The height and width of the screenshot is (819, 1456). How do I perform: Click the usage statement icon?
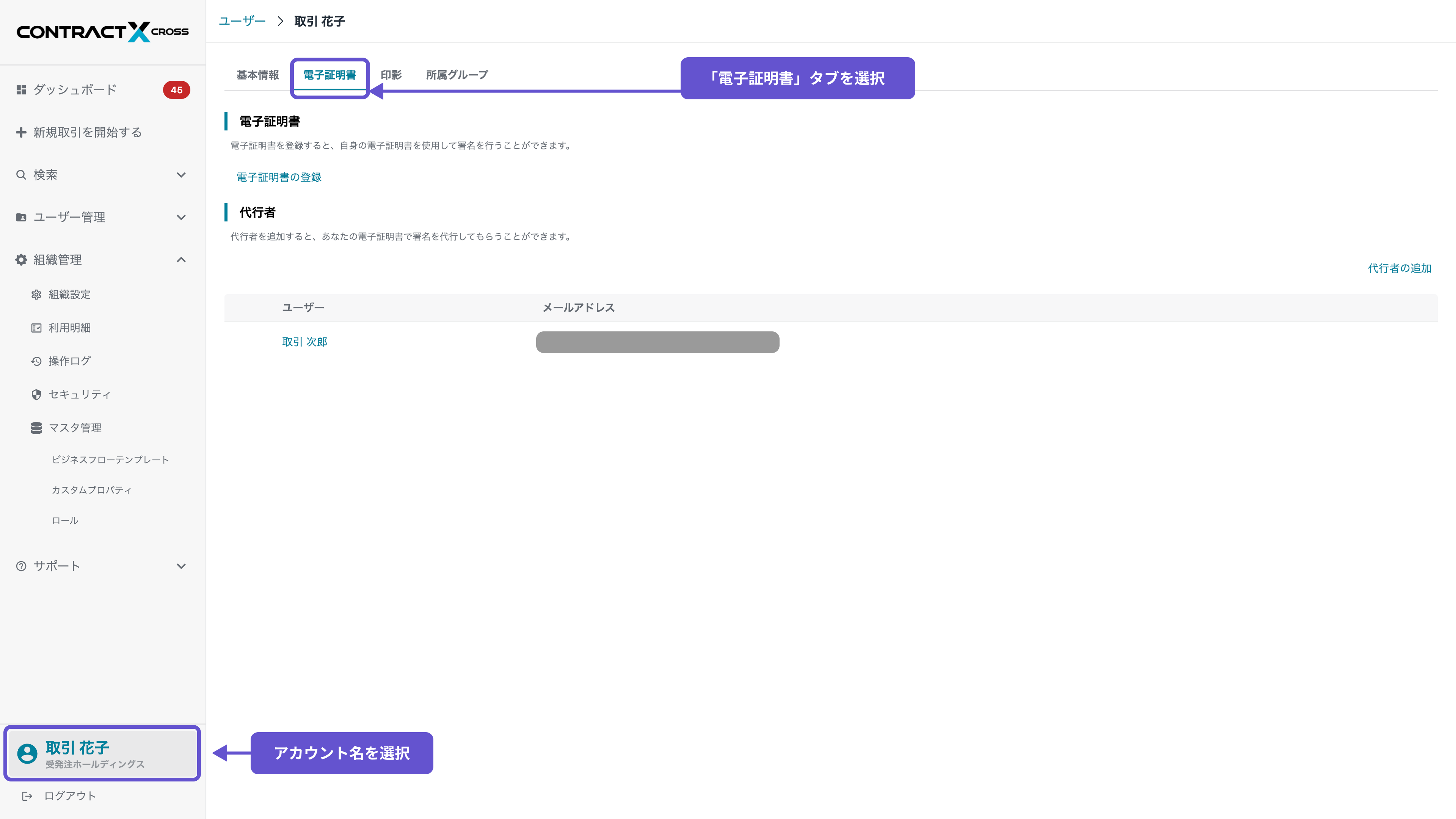click(36, 328)
